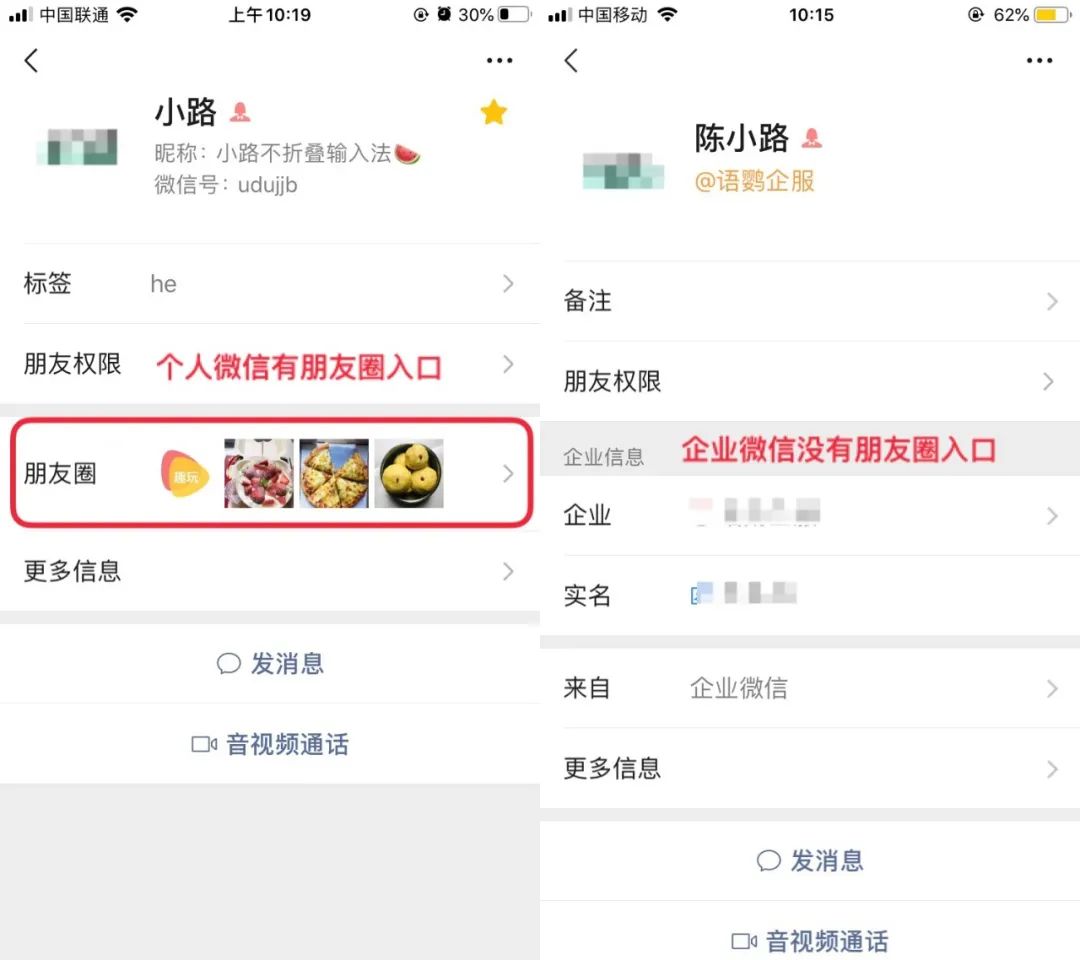Tap 小路's blurred profile avatar
This screenshot has height=960, width=1080.
77,147
